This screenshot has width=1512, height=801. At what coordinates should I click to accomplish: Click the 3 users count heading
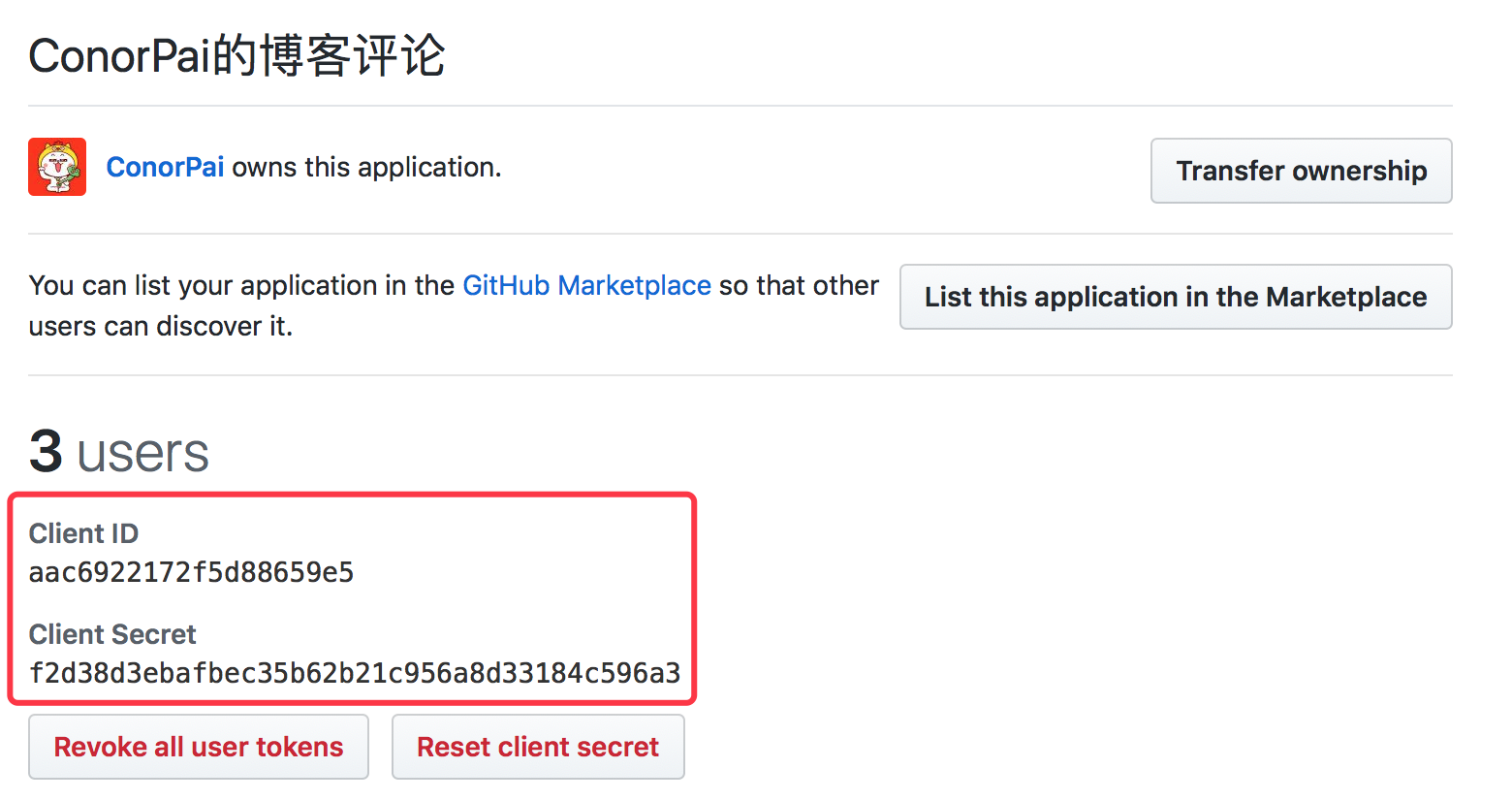(x=118, y=452)
